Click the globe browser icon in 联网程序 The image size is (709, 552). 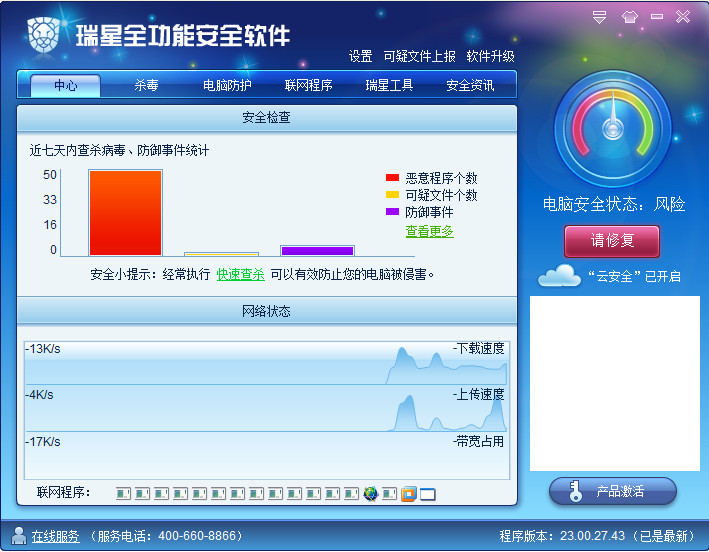pyautogui.click(x=371, y=493)
